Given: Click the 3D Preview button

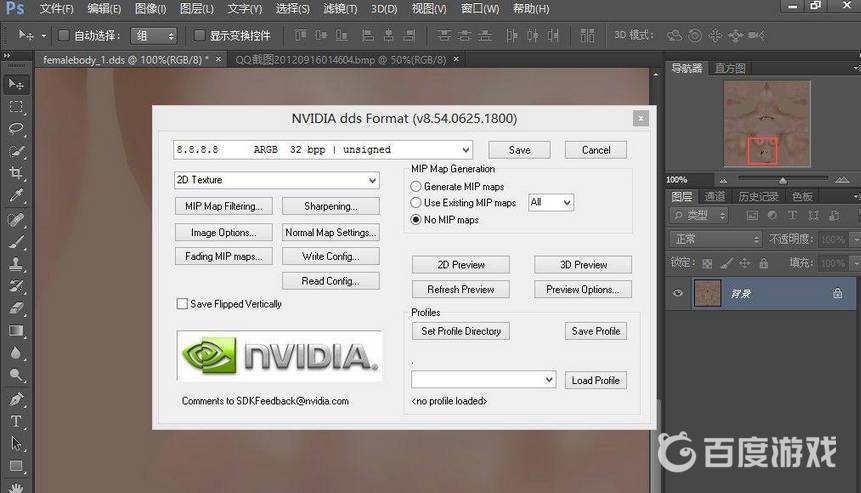Looking at the screenshot, I should coord(583,265).
